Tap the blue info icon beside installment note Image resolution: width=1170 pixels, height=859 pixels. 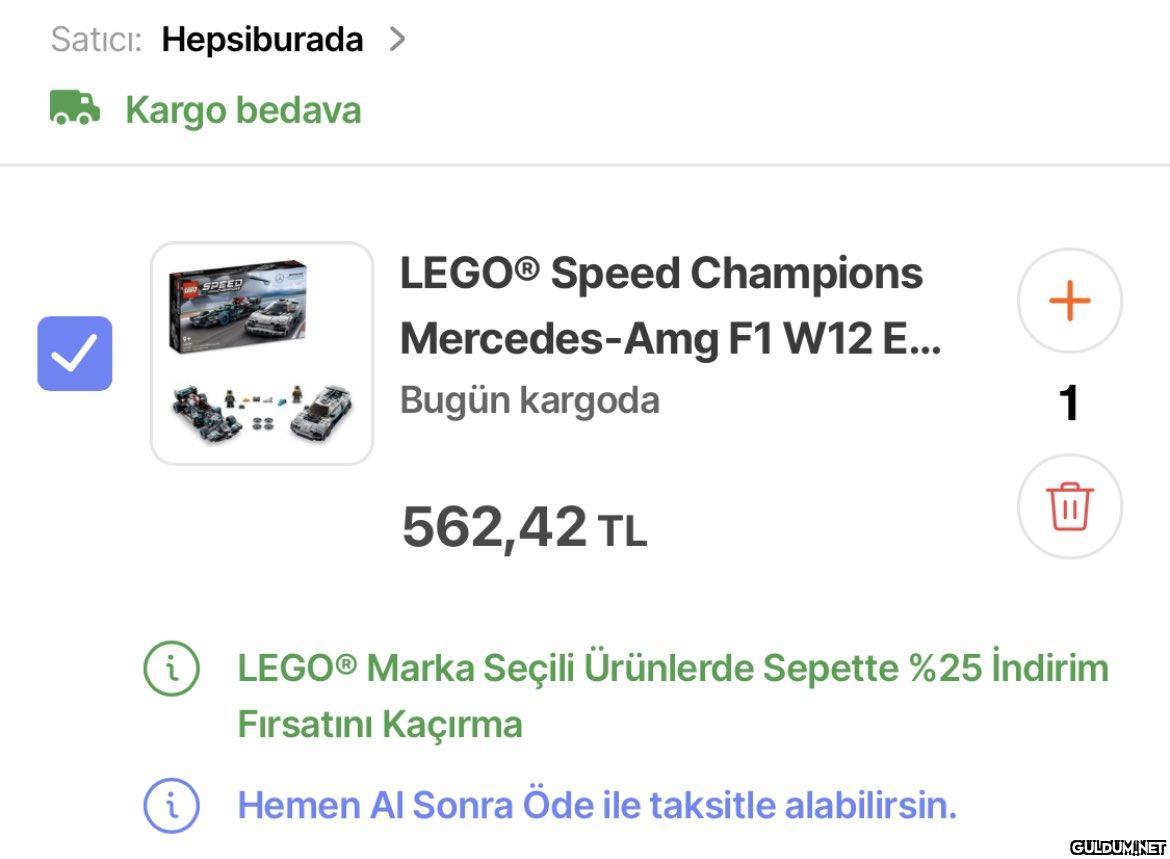(171, 805)
